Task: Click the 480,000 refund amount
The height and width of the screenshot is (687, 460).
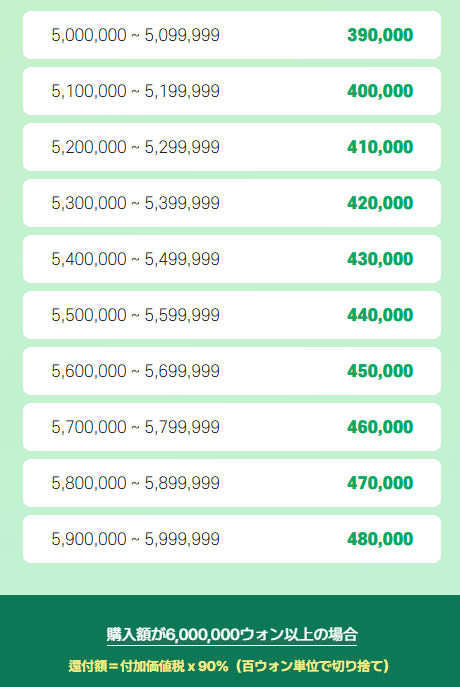Action: [380, 539]
